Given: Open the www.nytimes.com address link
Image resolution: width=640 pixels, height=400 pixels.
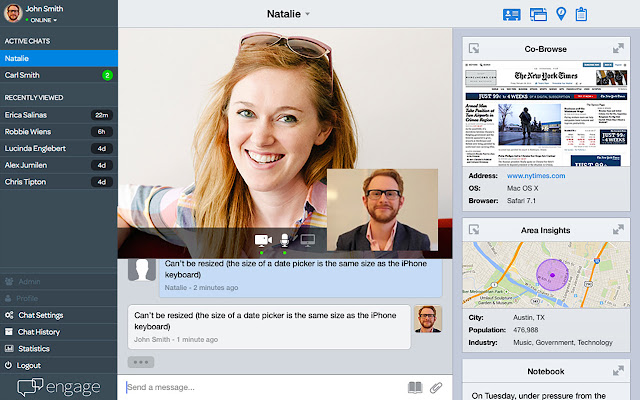Looking at the screenshot, I should pyautogui.click(x=536, y=176).
